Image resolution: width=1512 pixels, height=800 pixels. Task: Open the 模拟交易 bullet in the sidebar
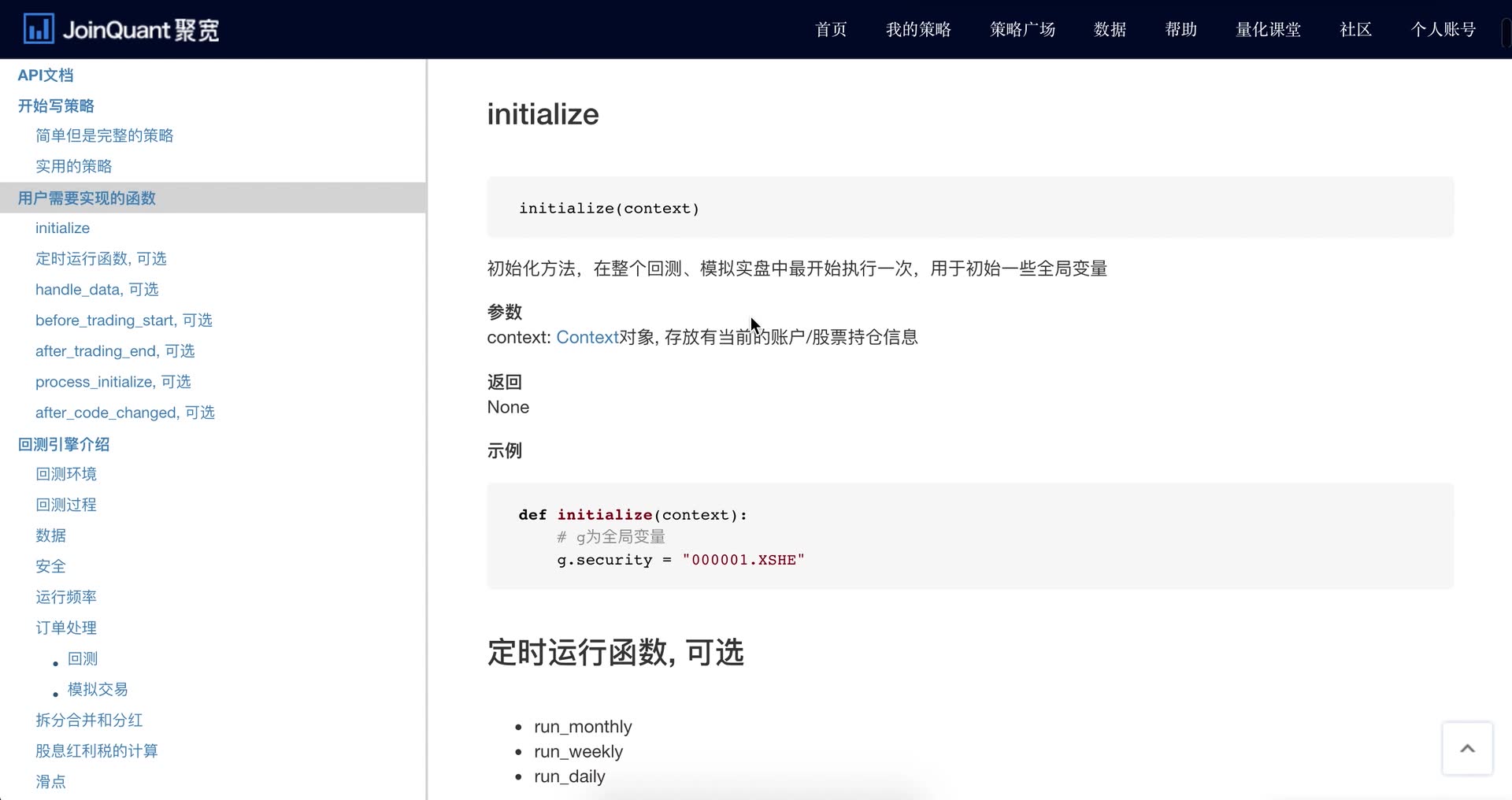coord(98,689)
